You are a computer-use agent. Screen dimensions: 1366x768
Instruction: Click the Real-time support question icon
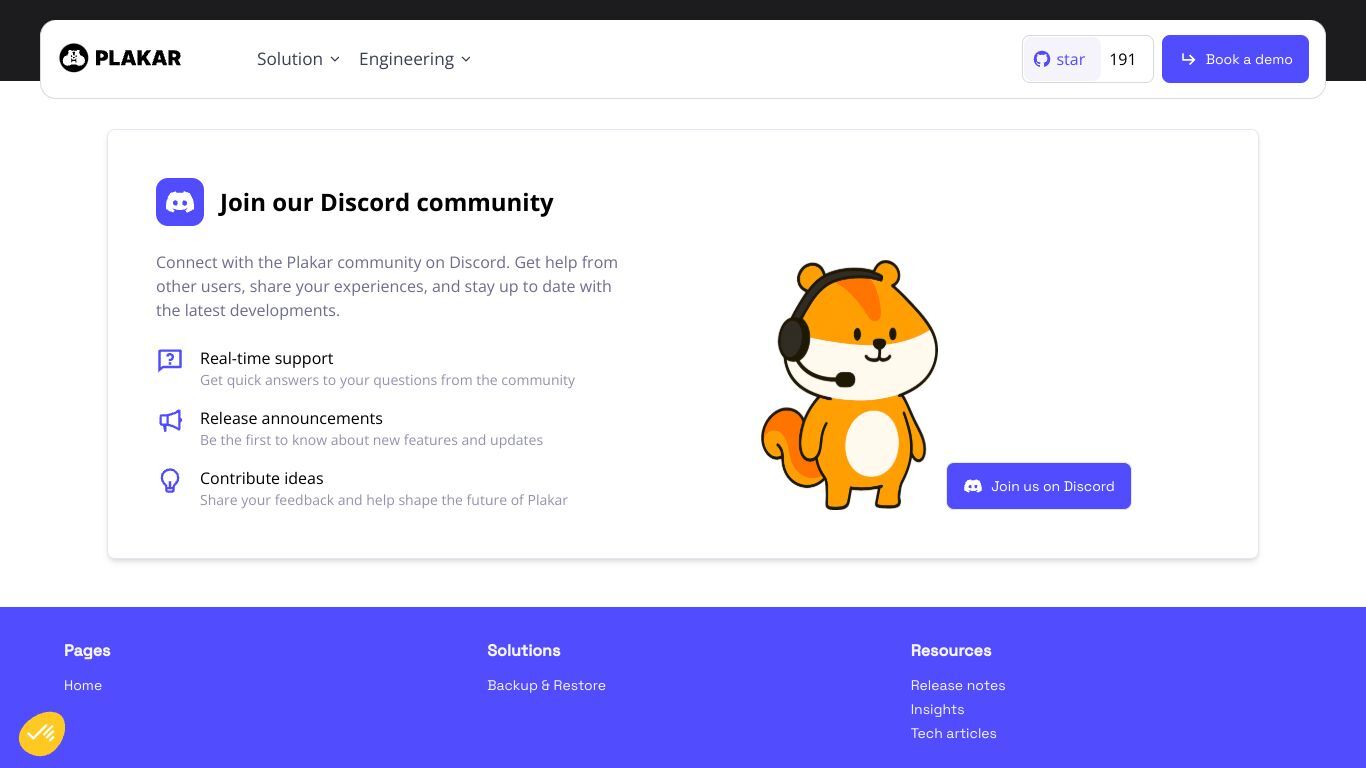[170, 360]
